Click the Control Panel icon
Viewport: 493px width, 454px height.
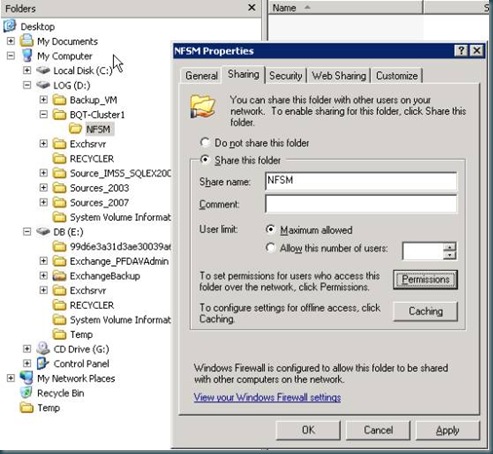click(43, 363)
